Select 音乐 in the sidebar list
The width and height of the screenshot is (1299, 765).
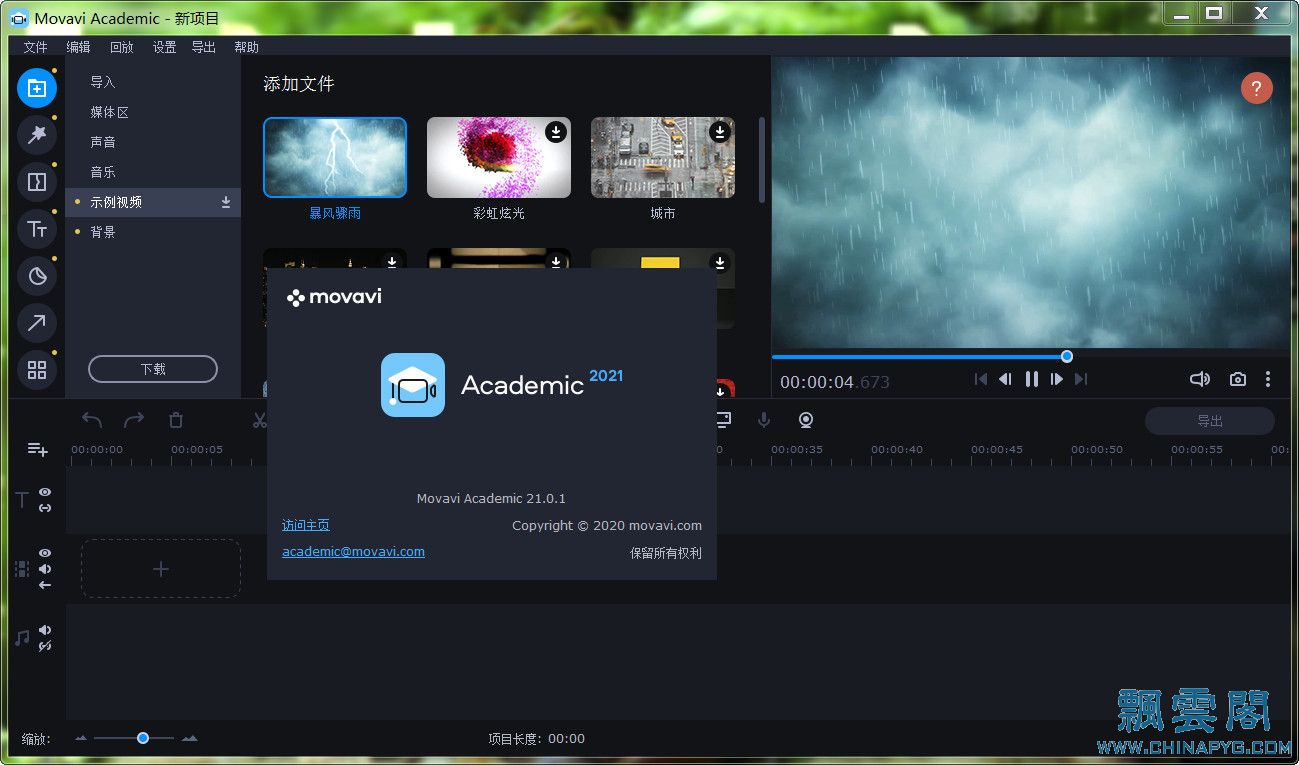point(153,172)
